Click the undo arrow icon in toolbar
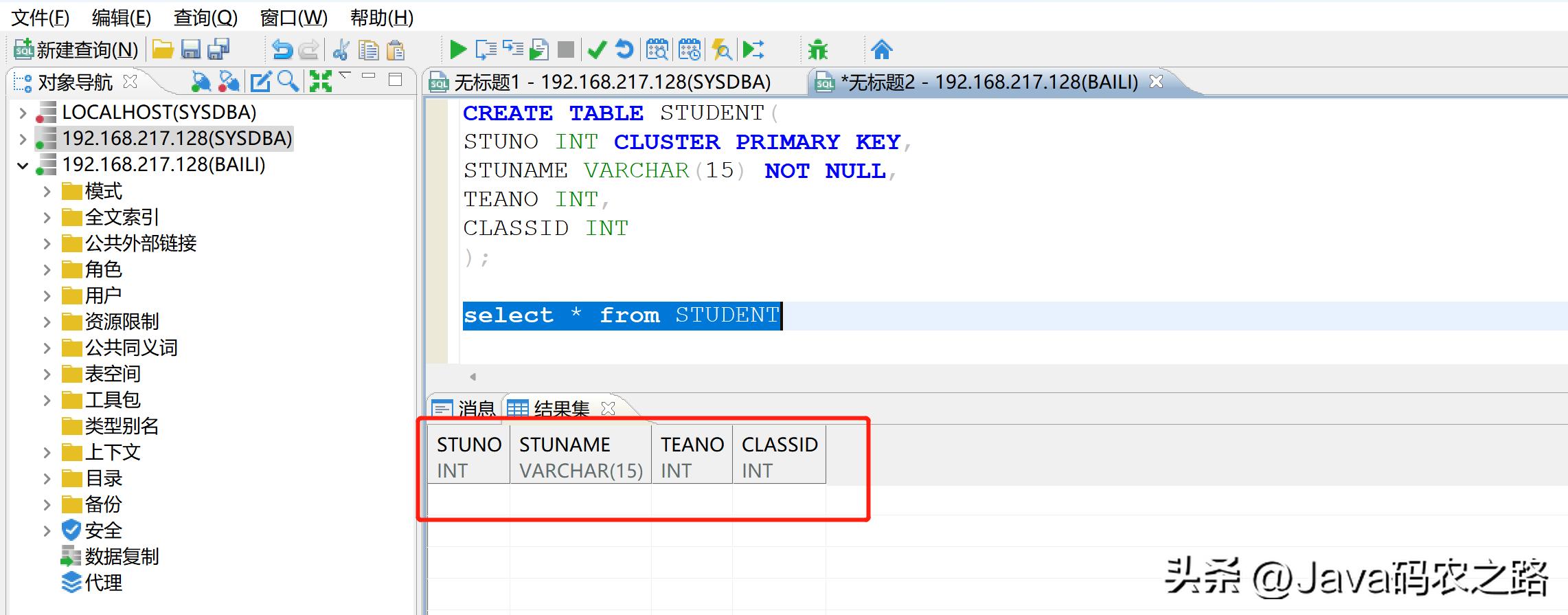The image size is (1568, 615). [x=282, y=49]
